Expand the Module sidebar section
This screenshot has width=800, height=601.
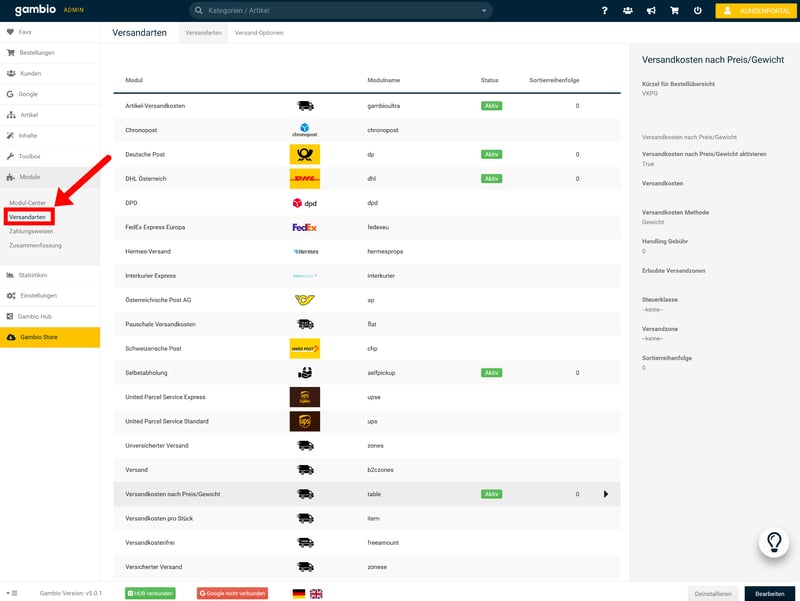[x=30, y=177]
